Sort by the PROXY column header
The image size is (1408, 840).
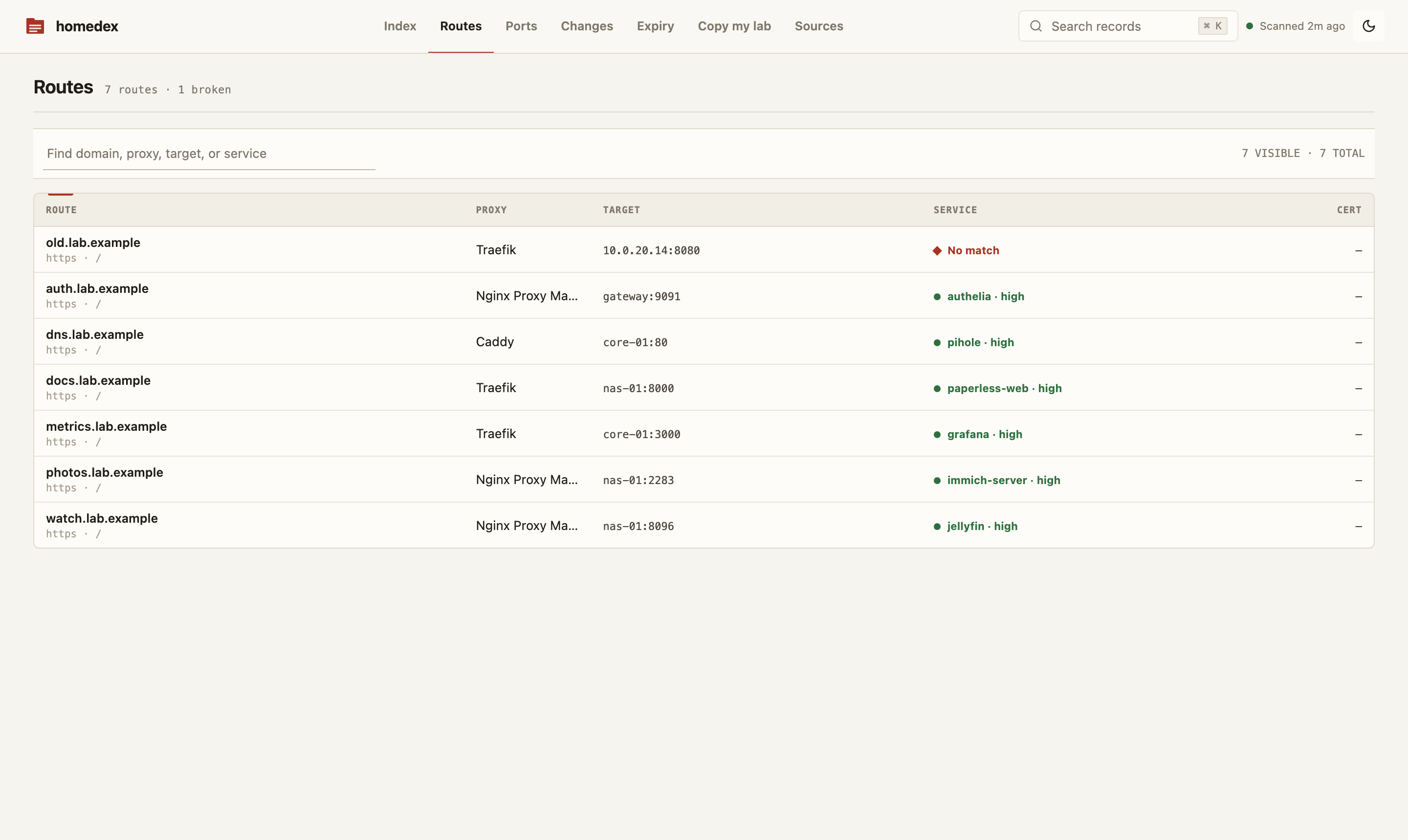491,210
